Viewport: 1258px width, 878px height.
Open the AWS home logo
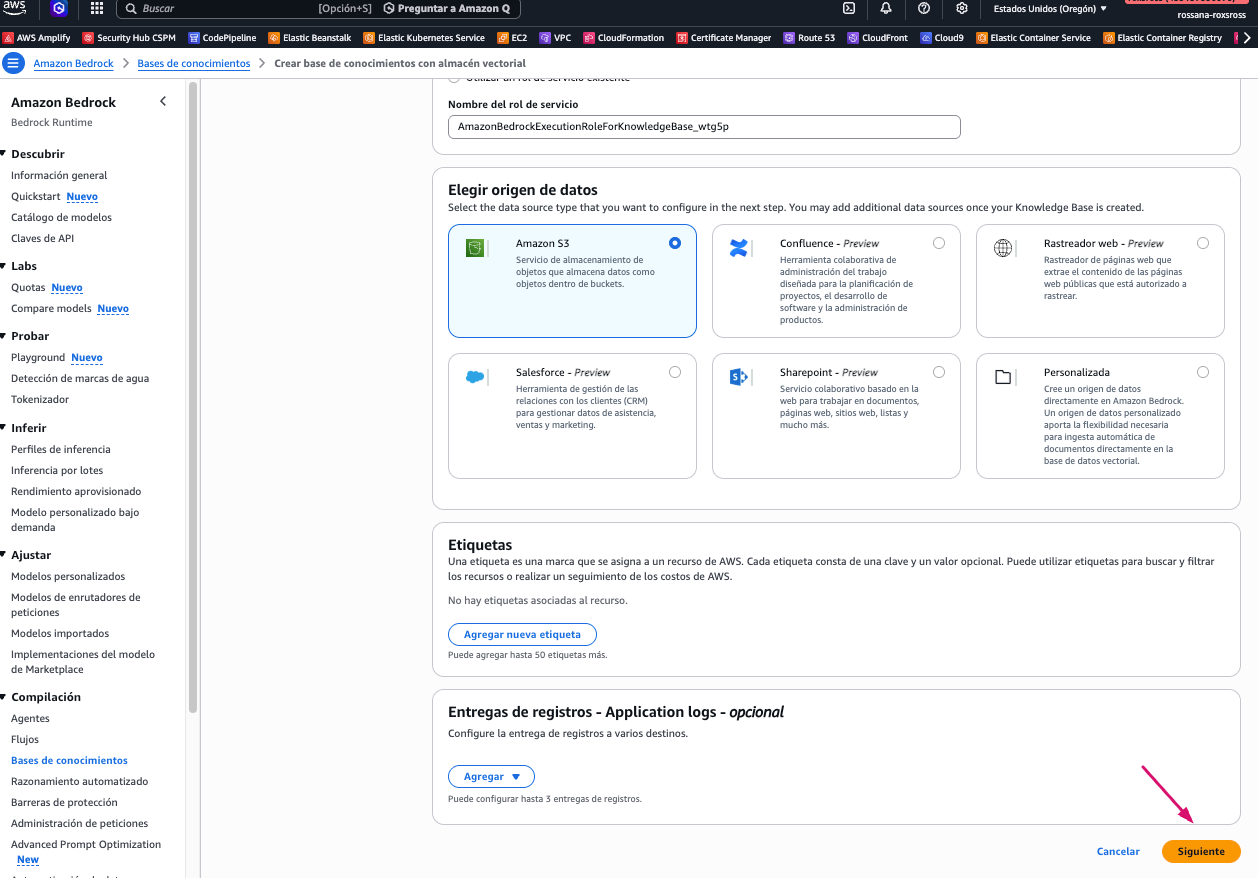(x=14, y=8)
